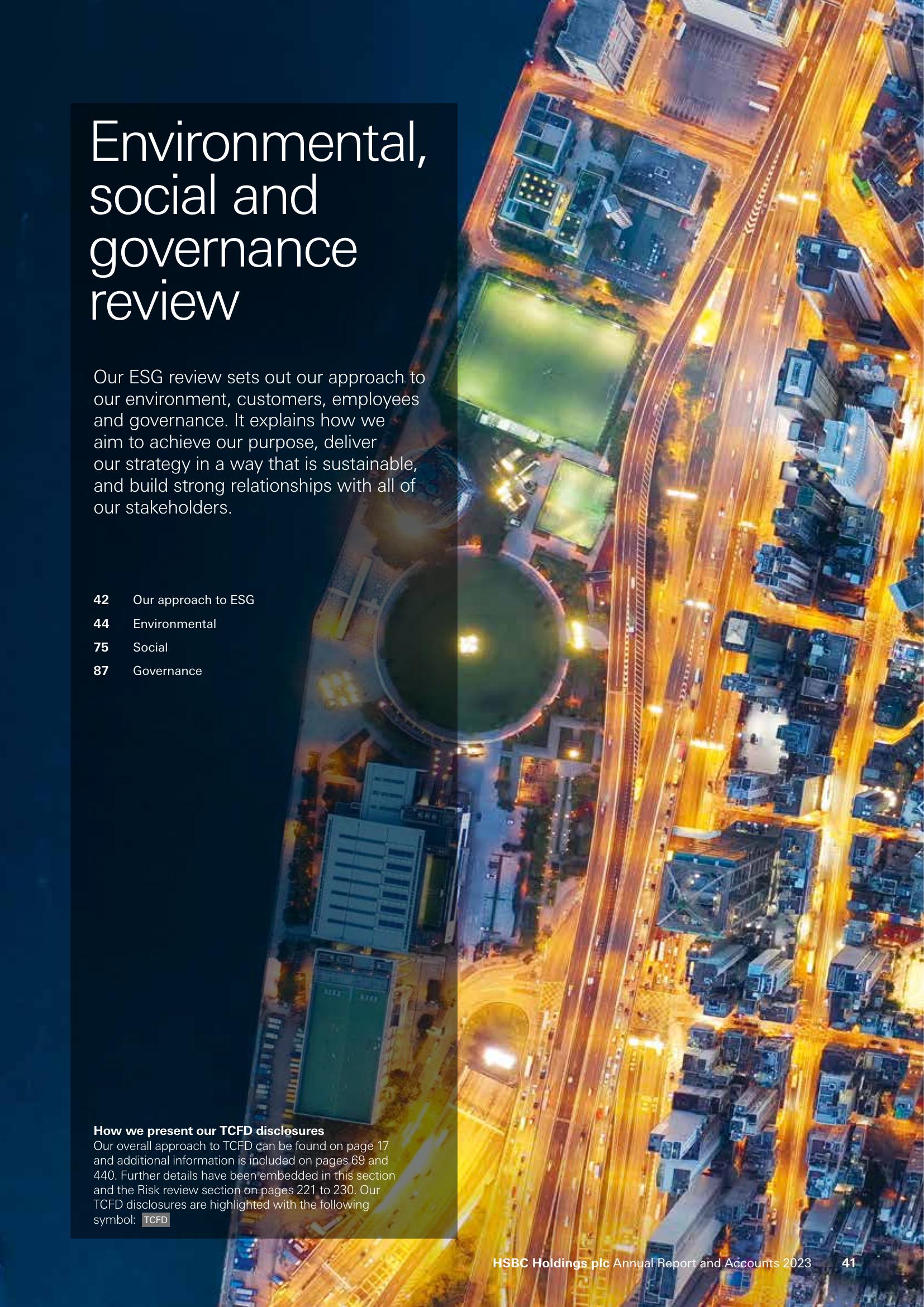The height and width of the screenshot is (1307, 924).
Task: Open the "Our approach to ESG" entry
Action: coord(193,600)
